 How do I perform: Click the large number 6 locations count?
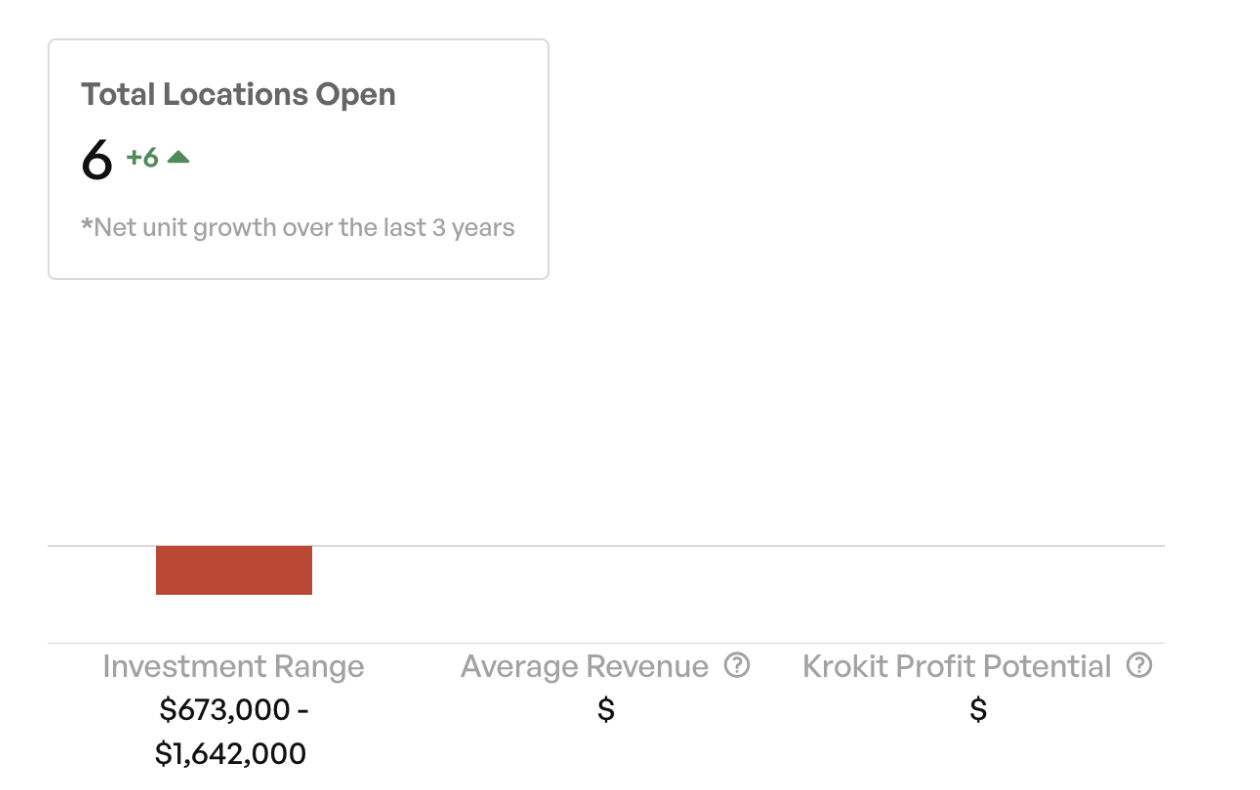pos(97,160)
